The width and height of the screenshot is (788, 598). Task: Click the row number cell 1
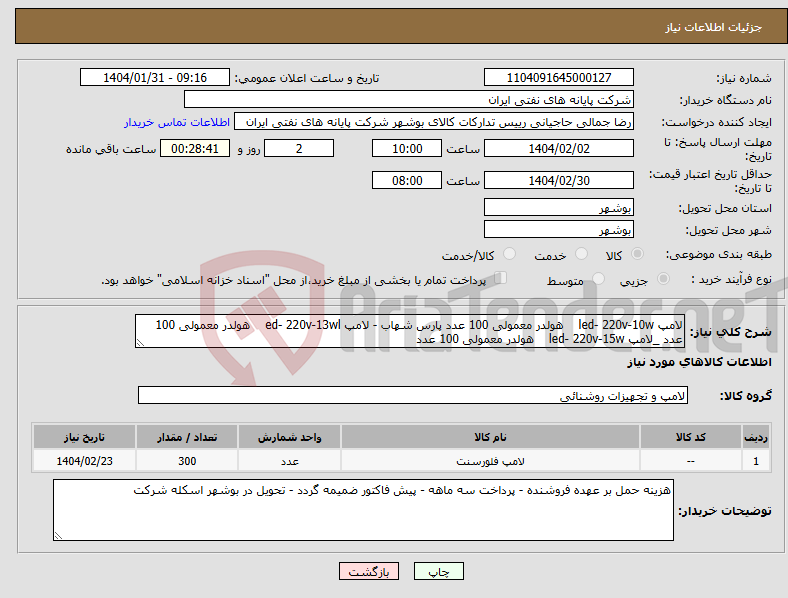(756, 461)
